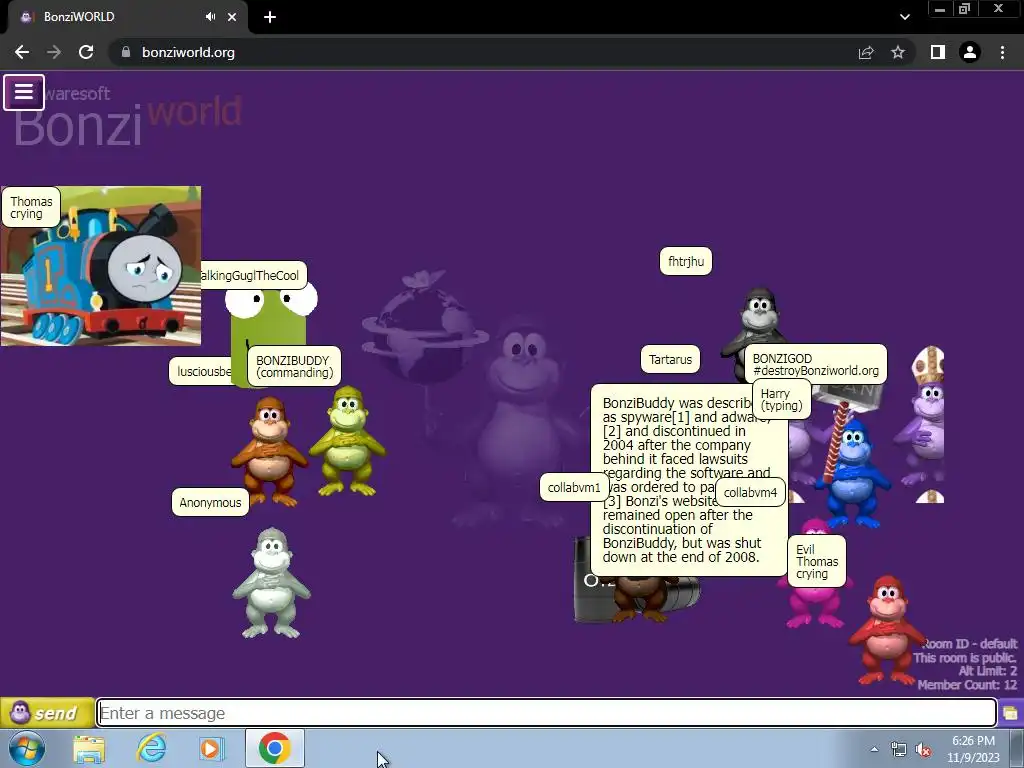This screenshot has width=1024, height=768.
Task: Launch Internet Explorer from taskbar
Action: click(x=151, y=748)
